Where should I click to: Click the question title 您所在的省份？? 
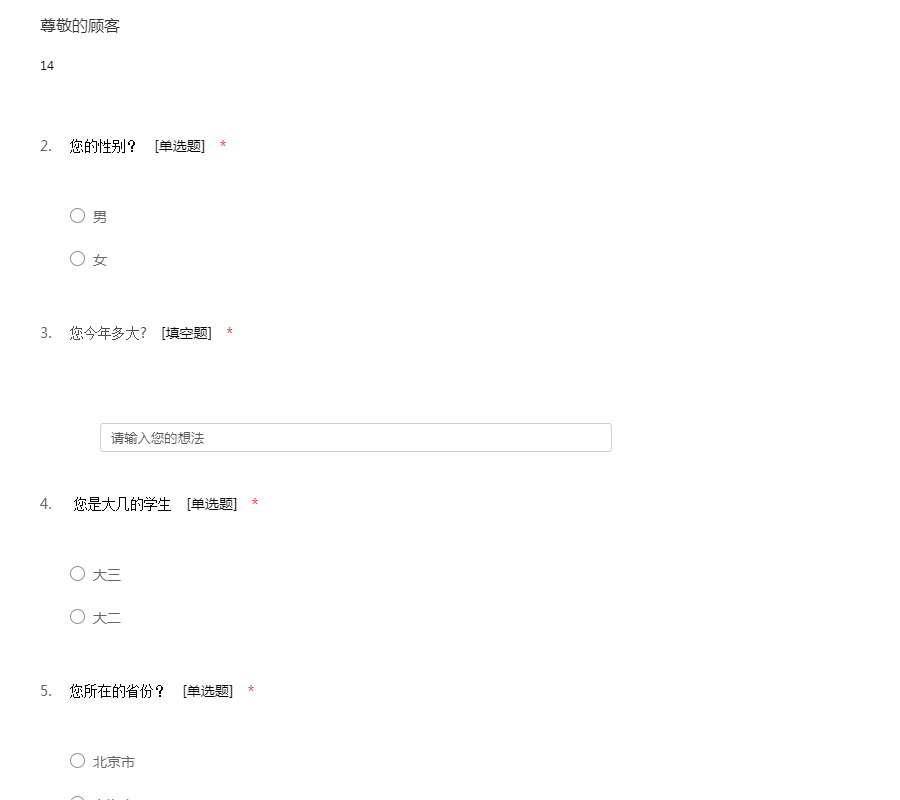(x=117, y=692)
